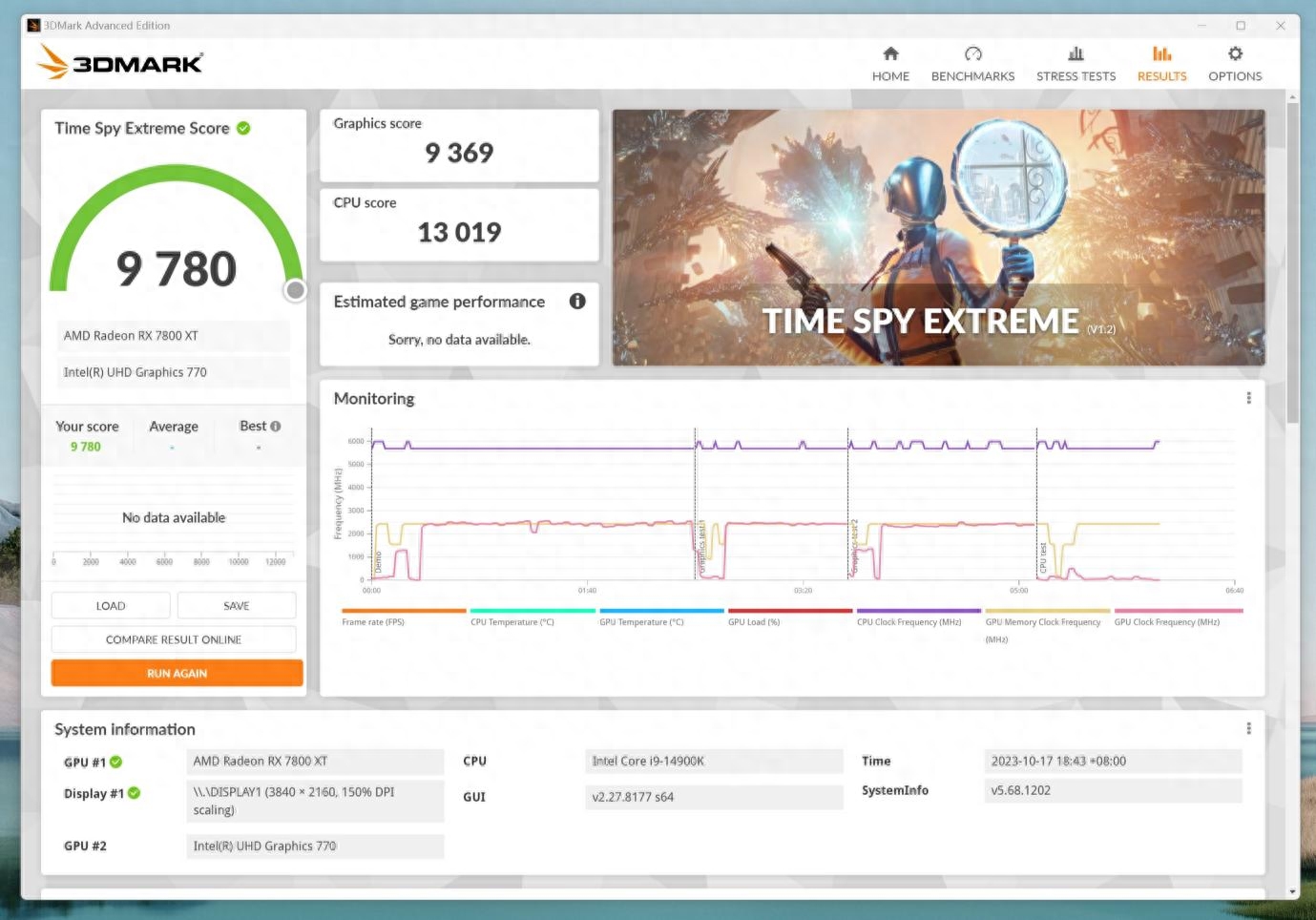This screenshot has height=920, width=1316.
Task: Click the LOAD button
Action: tap(111, 606)
